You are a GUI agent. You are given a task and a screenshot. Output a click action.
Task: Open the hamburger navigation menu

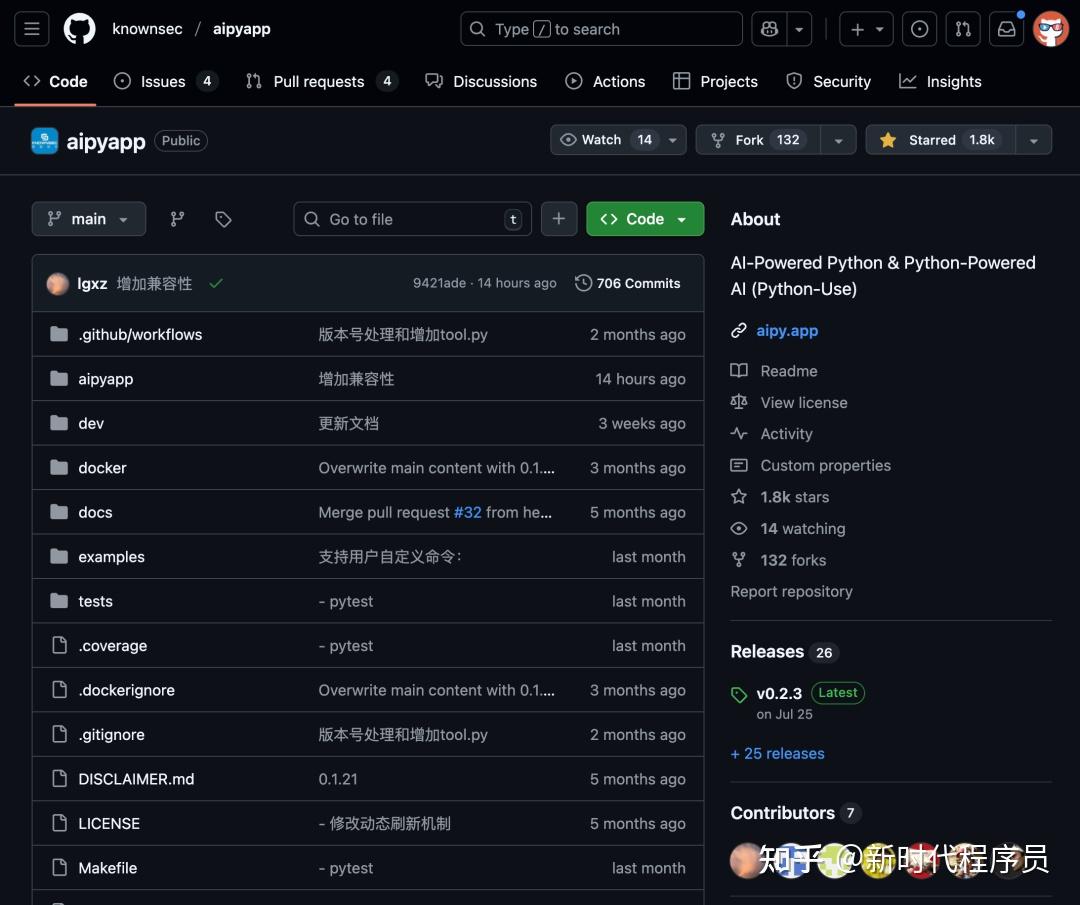coord(32,29)
